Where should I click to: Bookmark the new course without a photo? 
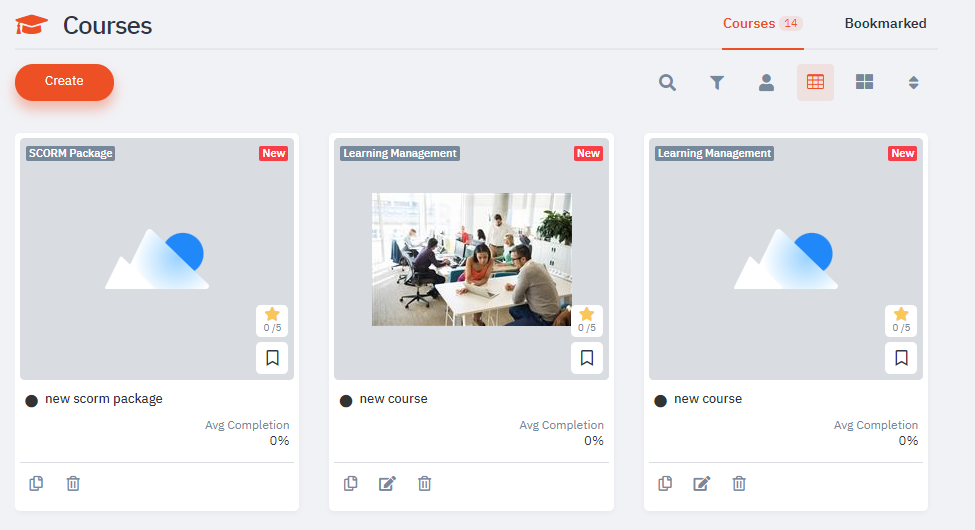tap(902, 358)
